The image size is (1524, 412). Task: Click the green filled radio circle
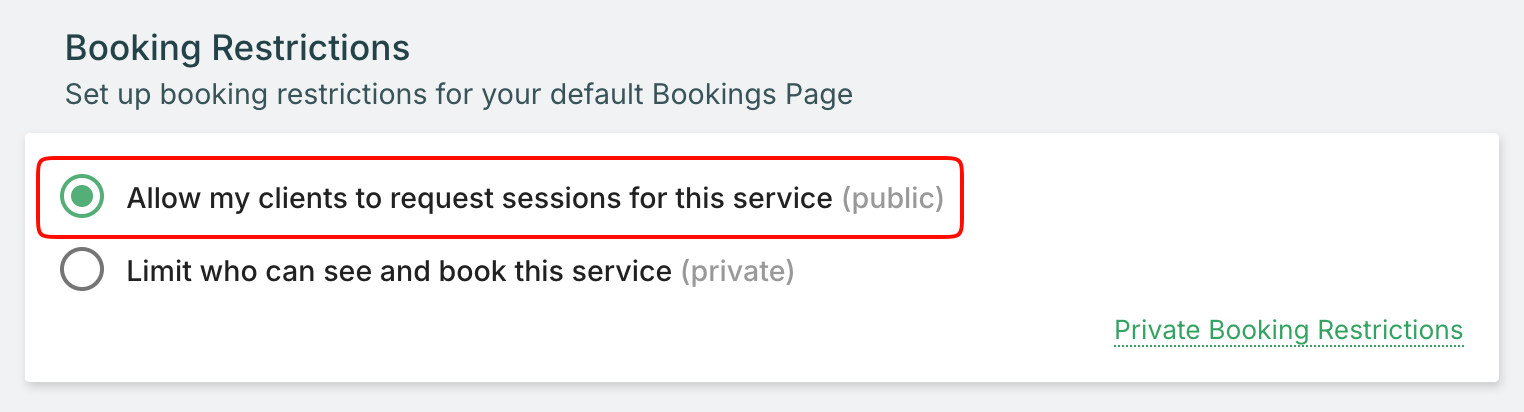[82, 198]
